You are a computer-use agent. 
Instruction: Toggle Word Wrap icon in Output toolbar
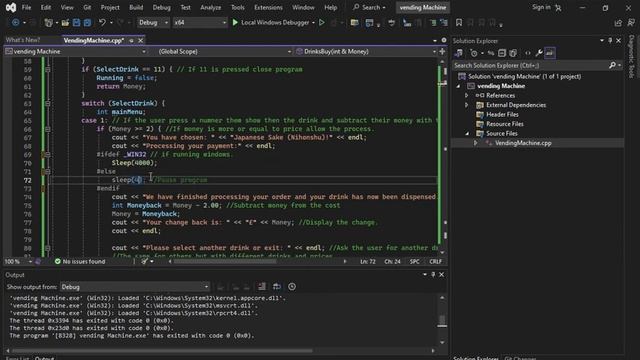point(277,287)
